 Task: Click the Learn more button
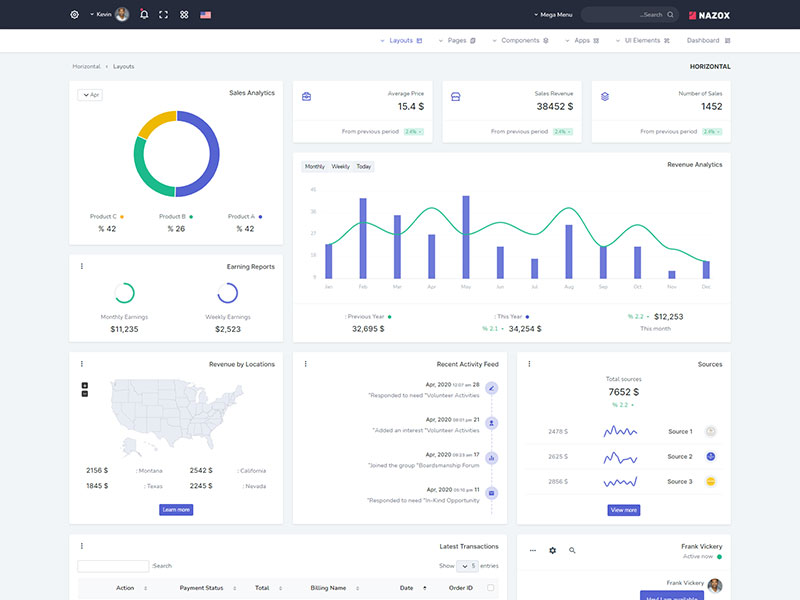[176, 510]
